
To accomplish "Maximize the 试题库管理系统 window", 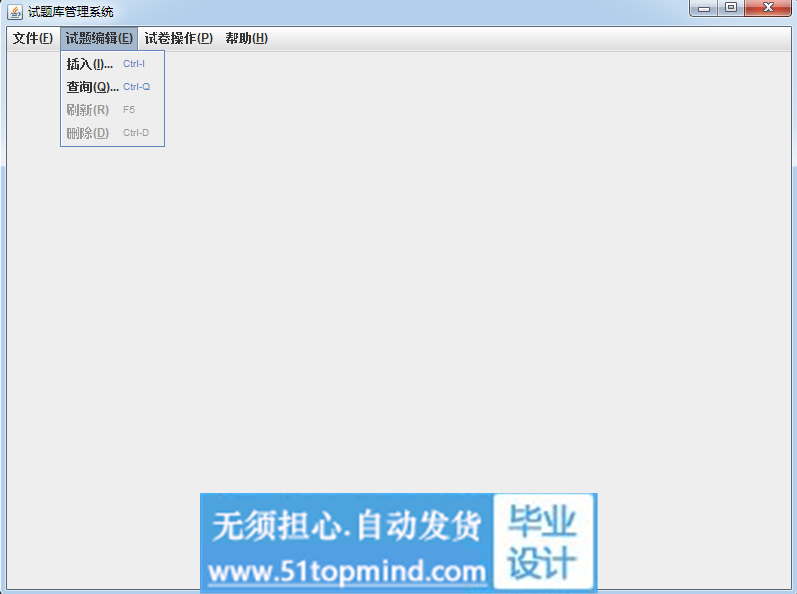I will (x=731, y=8).
